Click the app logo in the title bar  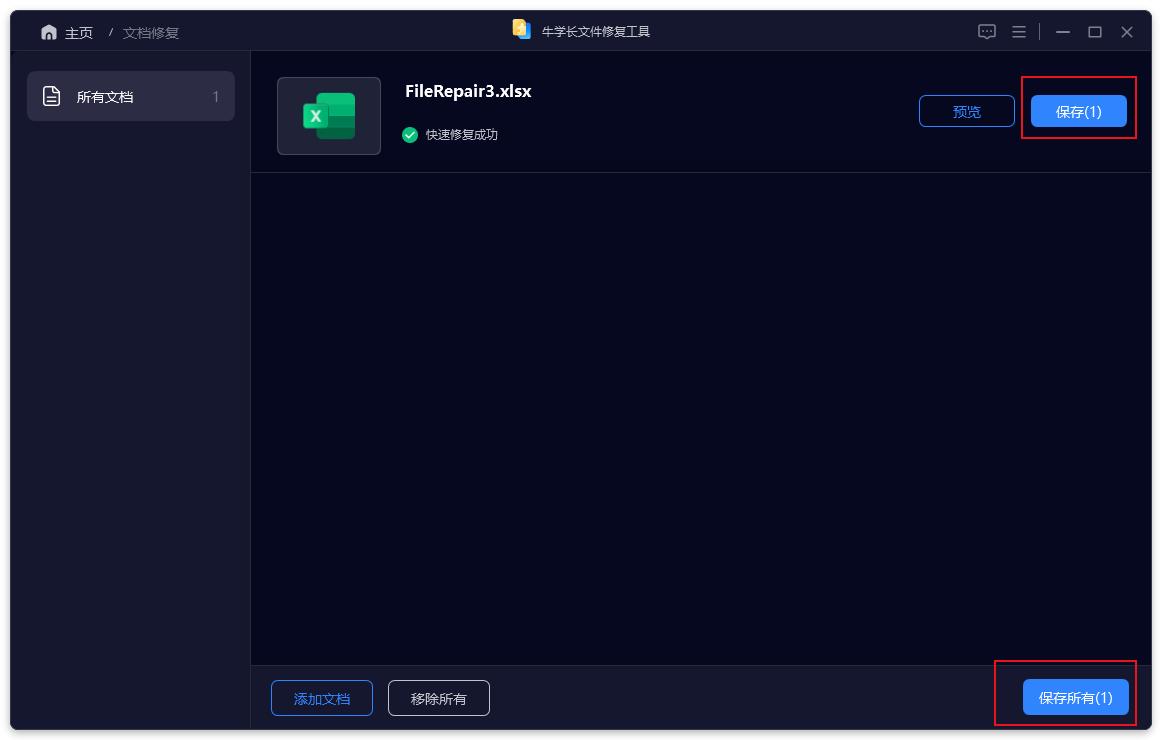click(x=520, y=29)
